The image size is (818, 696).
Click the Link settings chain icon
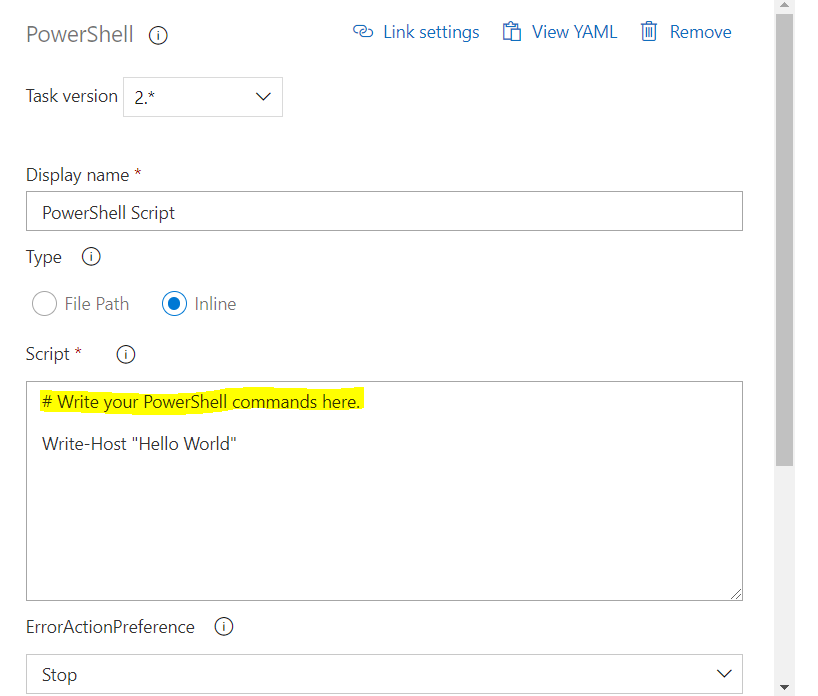tap(363, 32)
